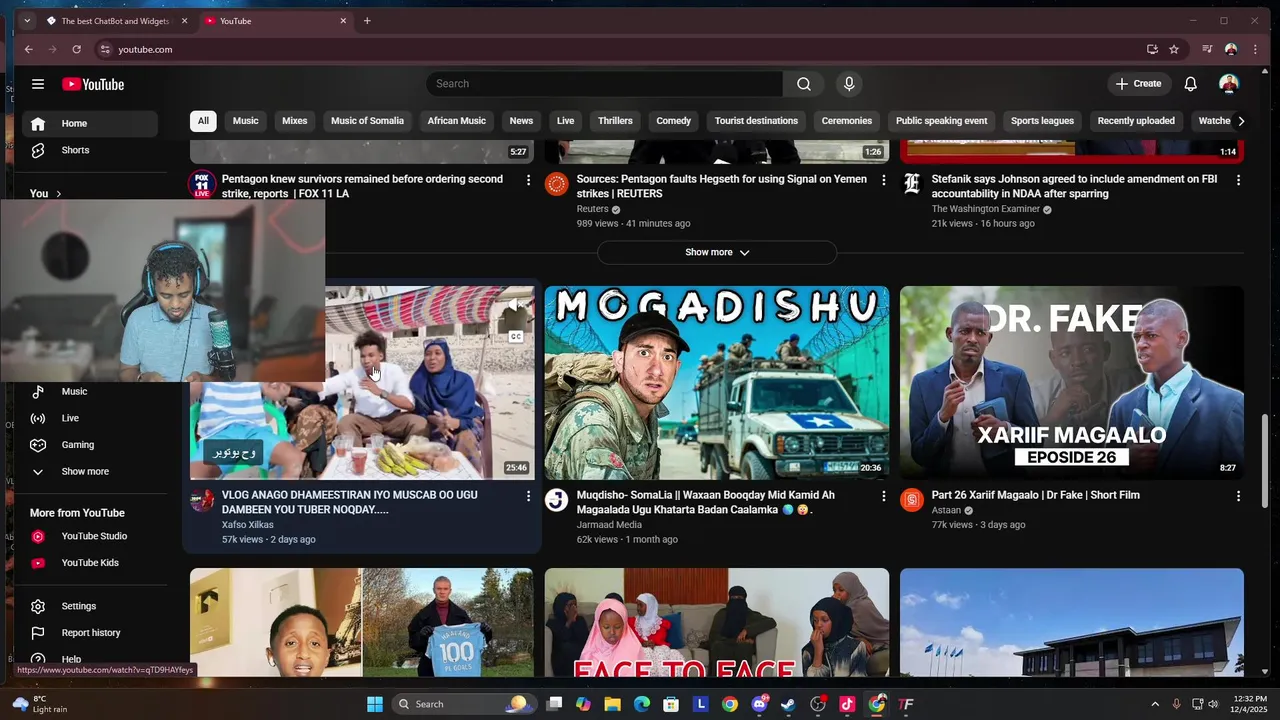
Task: Select the African Music chip
Action: pos(456,121)
